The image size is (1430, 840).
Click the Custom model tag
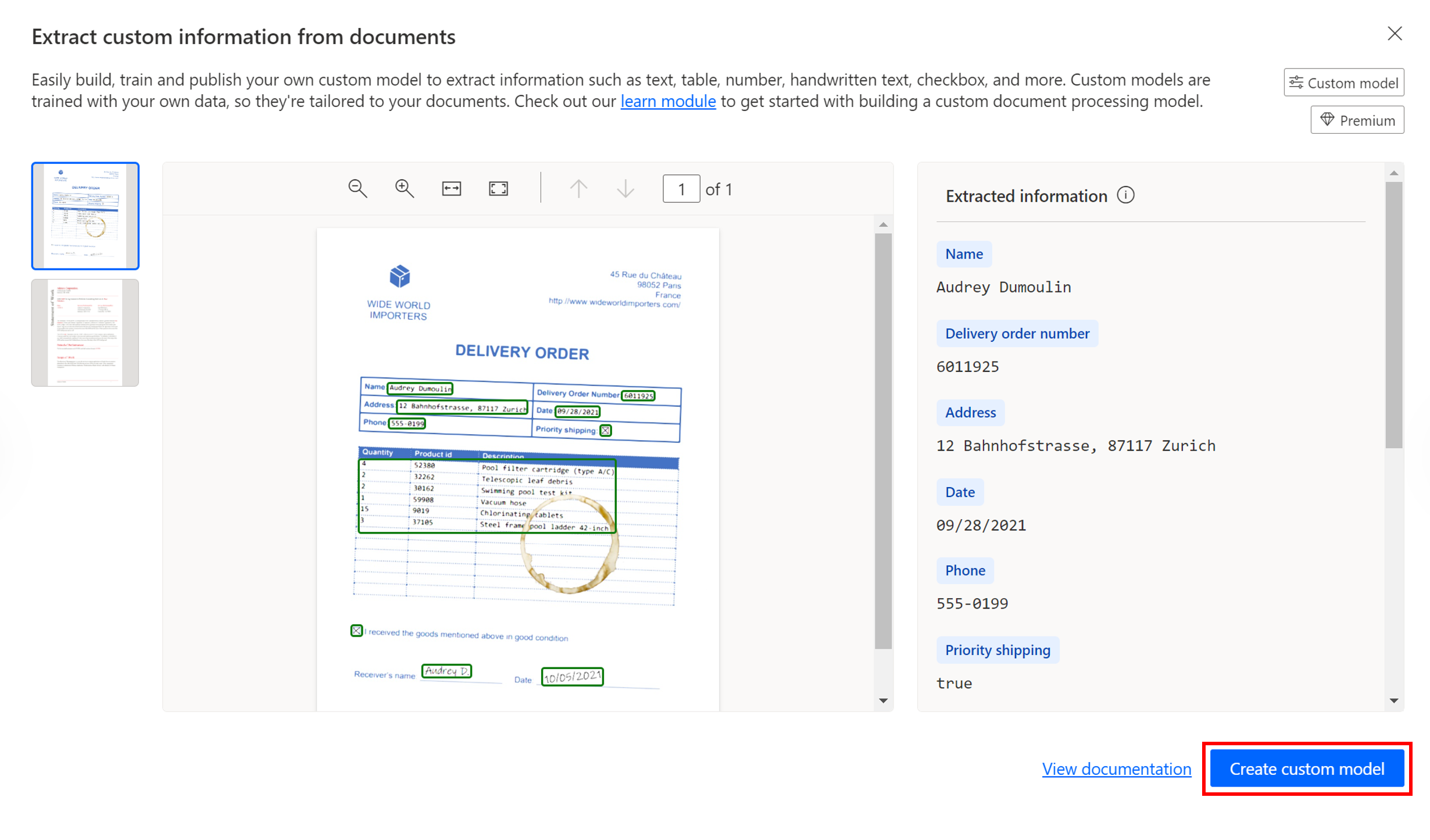[x=1343, y=83]
